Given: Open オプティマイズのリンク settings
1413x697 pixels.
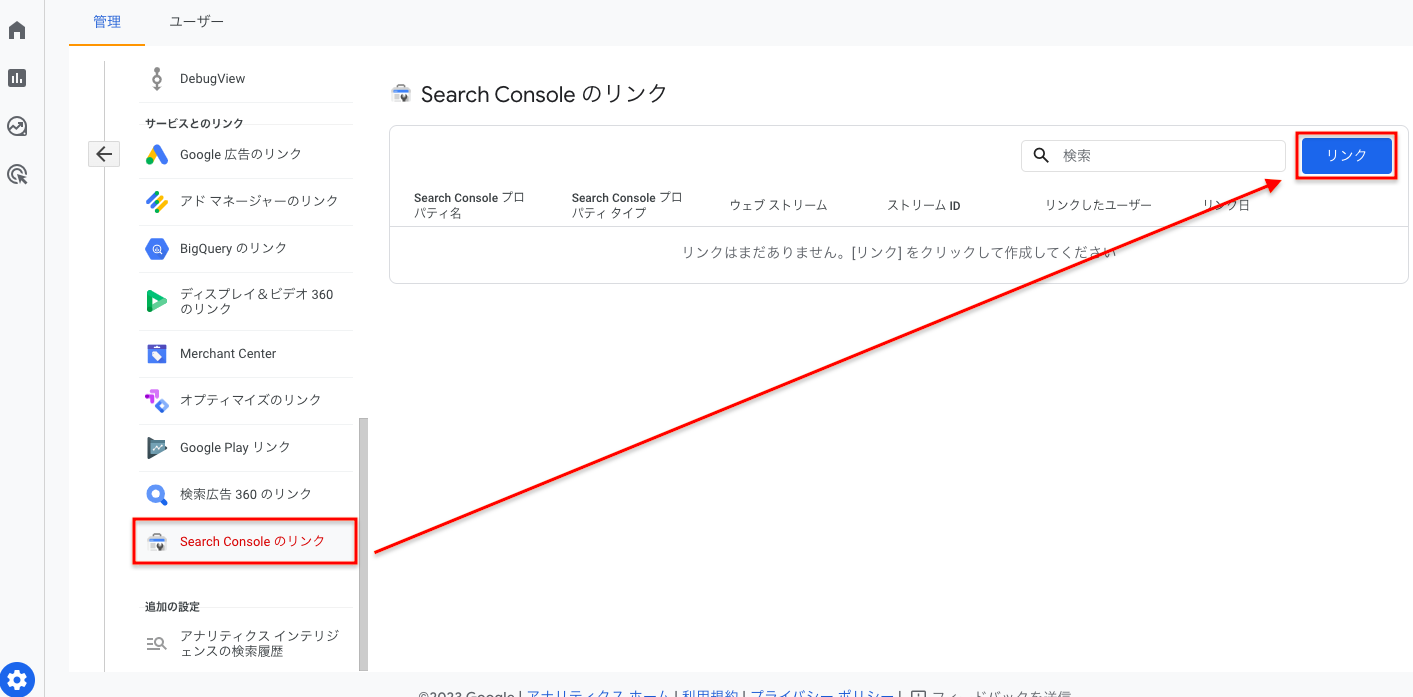Looking at the screenshot, I should pyautogui.click(x=245, y=400).
